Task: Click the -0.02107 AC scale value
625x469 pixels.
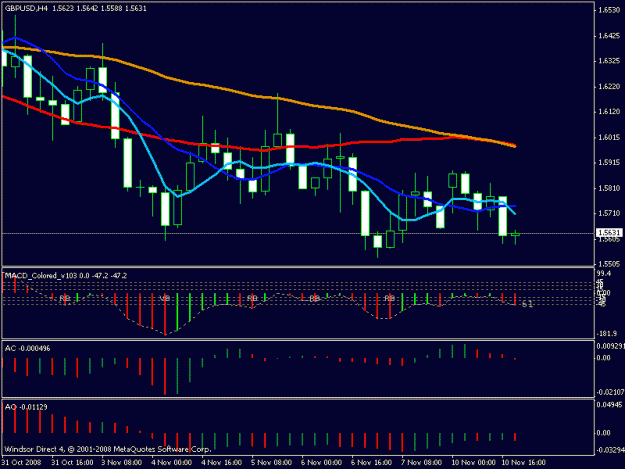Action: point(610,392)
